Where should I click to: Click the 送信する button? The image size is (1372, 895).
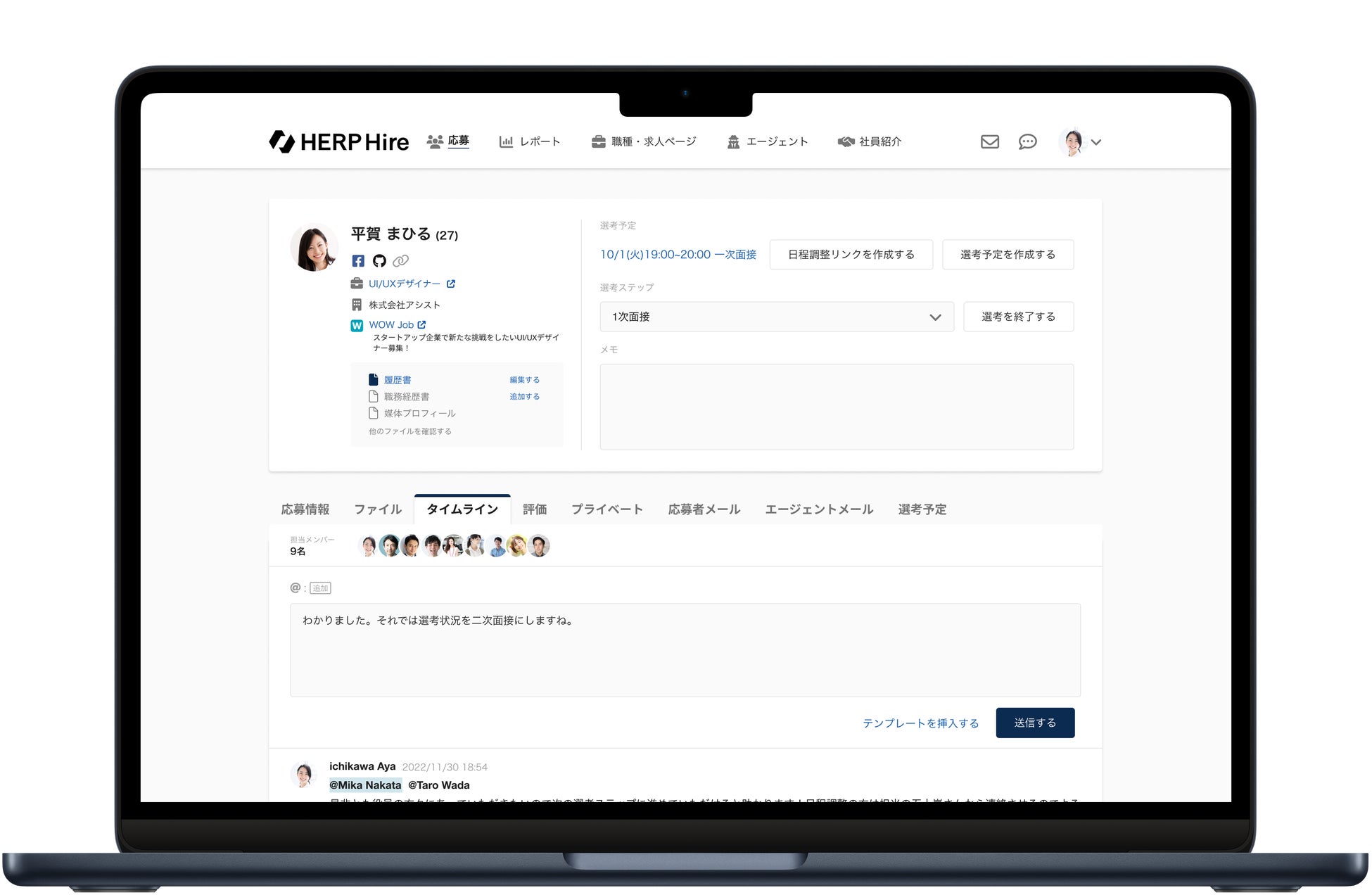coord(1034,723)
